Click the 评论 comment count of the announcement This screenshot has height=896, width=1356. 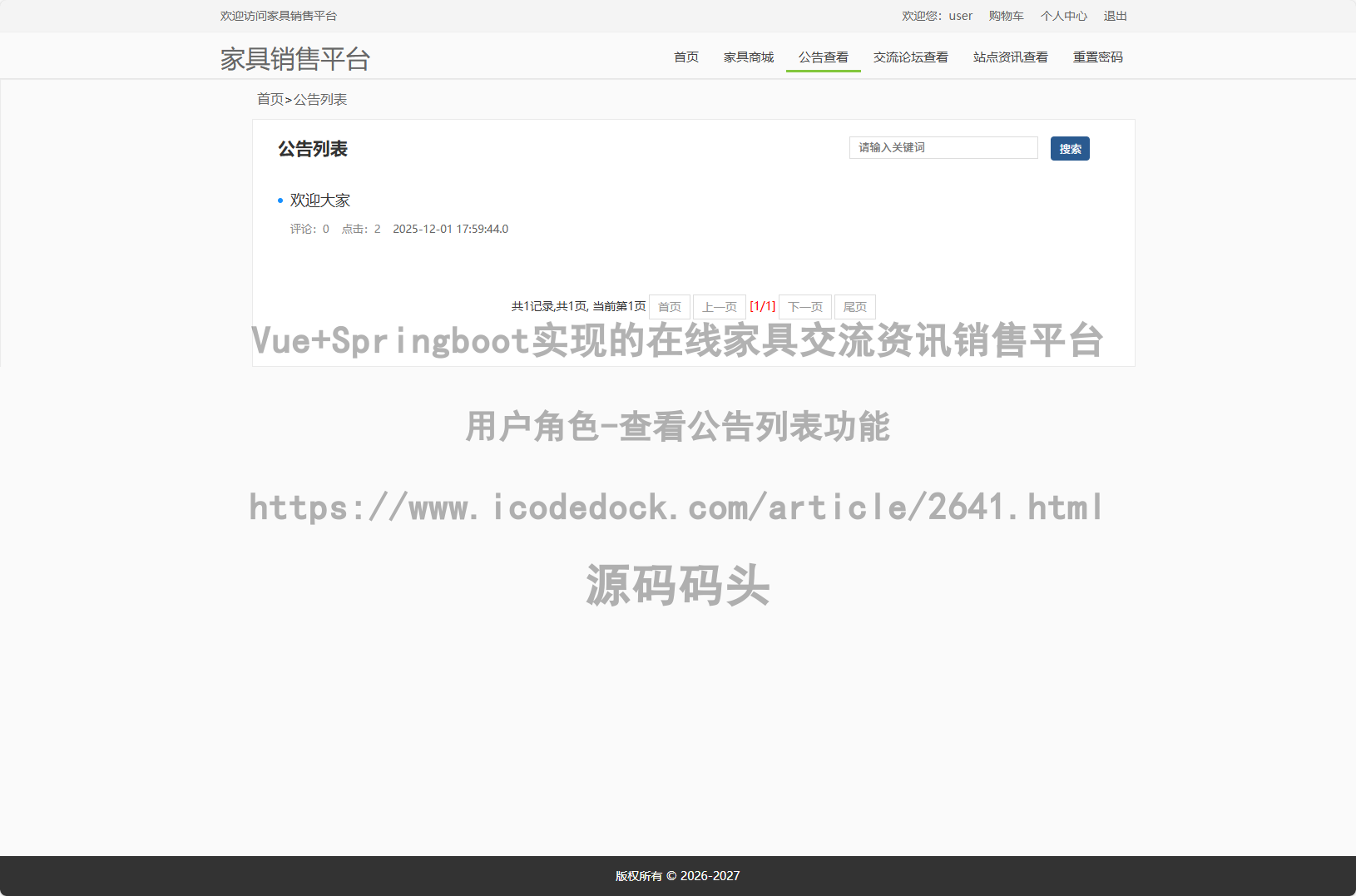point(309,229)
